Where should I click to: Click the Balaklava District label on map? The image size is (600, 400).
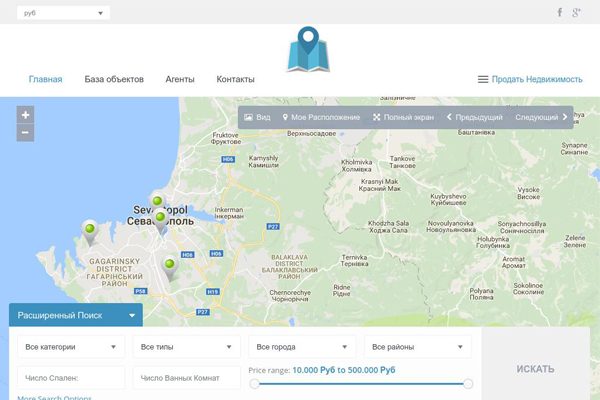(289, 266)
